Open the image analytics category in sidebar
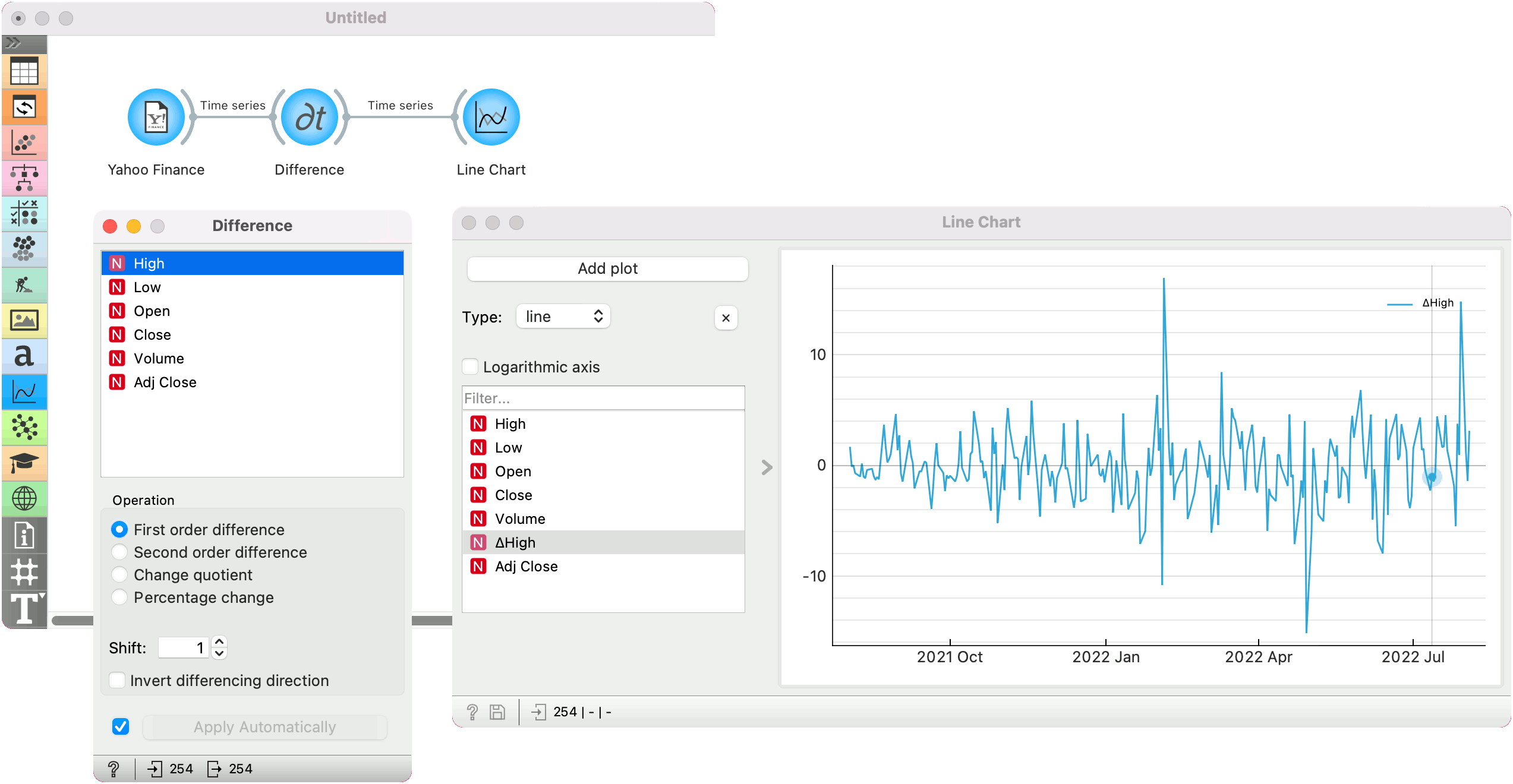This screenshot has width=1513, height=784. [24, 320]
